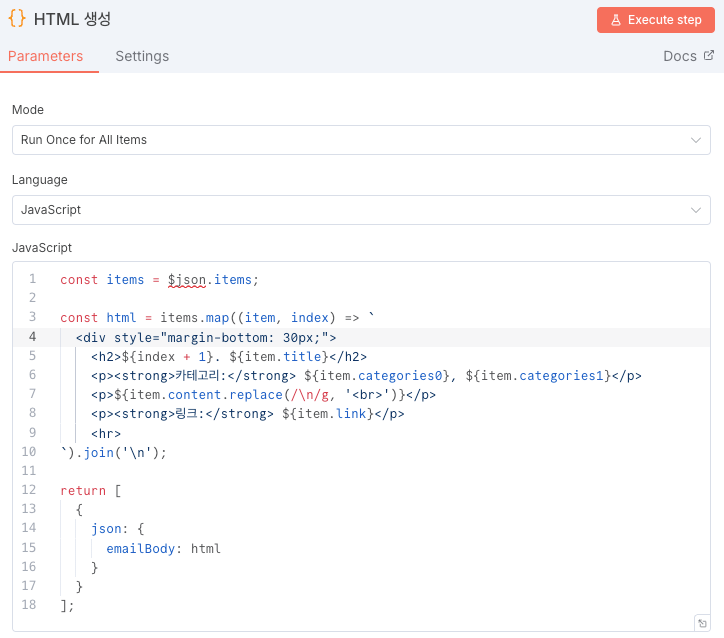Click the code line containing 링크
Viewport: 724px width, 638px height.
(247, 414)
